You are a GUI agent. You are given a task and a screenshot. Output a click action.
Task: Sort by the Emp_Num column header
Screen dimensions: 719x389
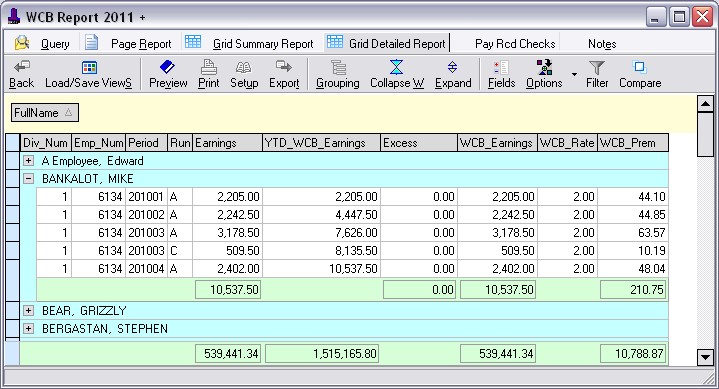(x=99, y=143)
